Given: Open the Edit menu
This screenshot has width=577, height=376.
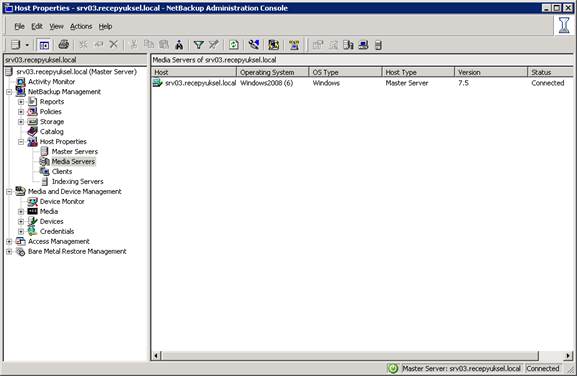Looking at the screenshot, I should (x=37, y=26).
